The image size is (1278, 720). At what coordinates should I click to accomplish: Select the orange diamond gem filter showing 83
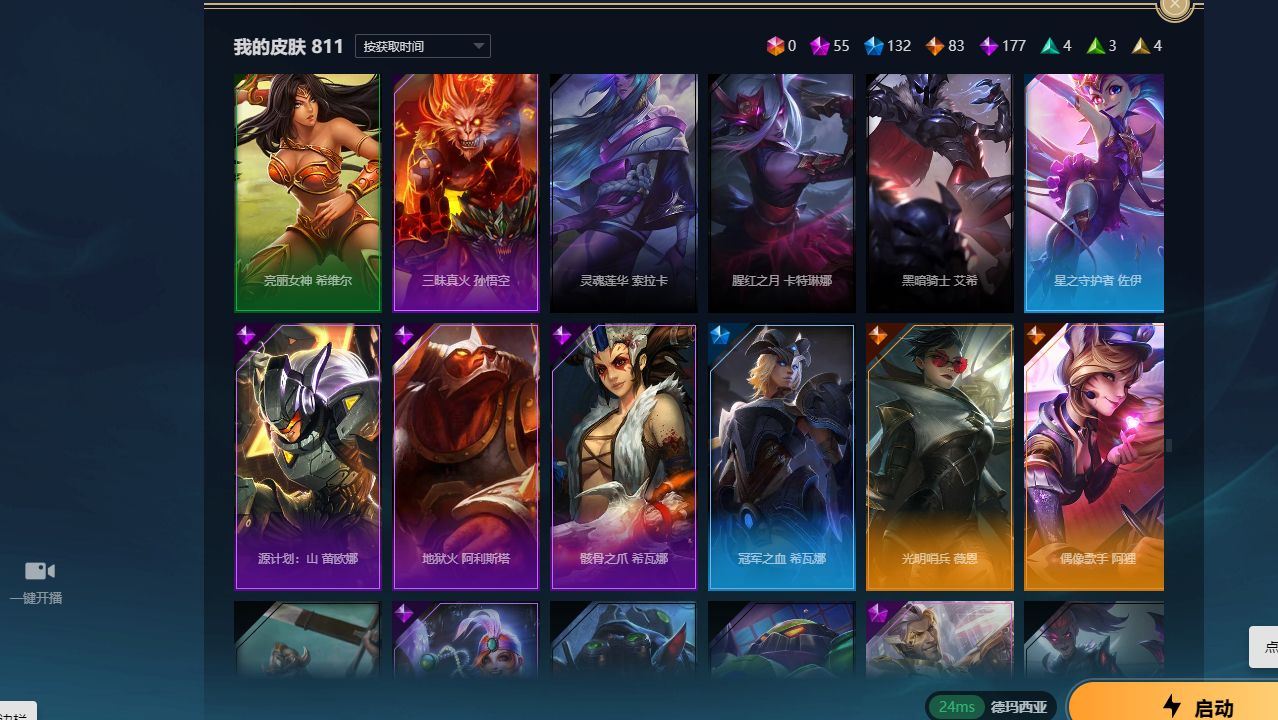[x=934, y=46]
